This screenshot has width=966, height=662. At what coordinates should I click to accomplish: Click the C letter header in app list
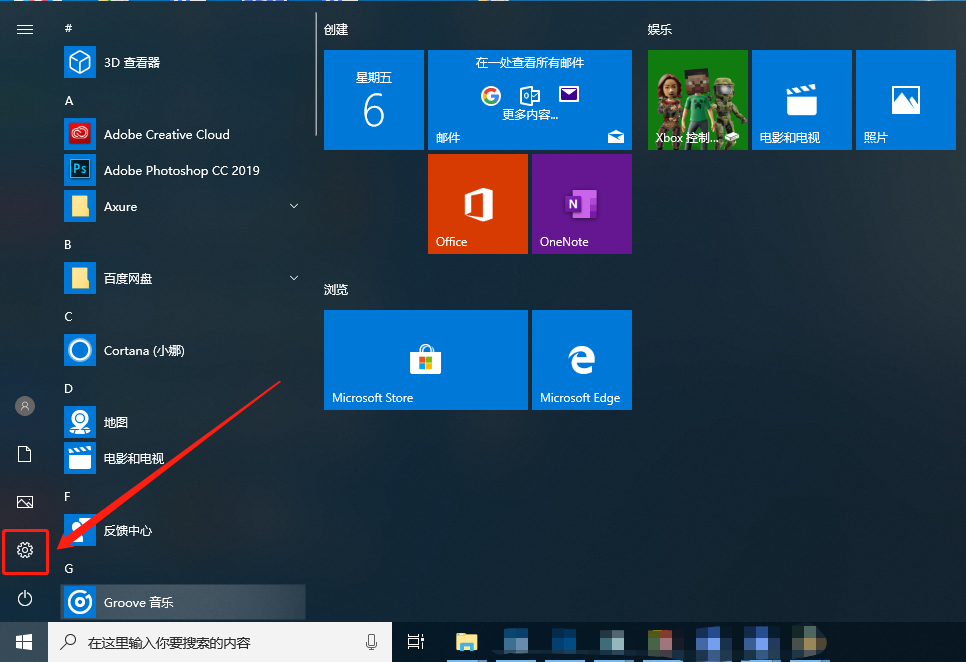[x=68, y=317]
